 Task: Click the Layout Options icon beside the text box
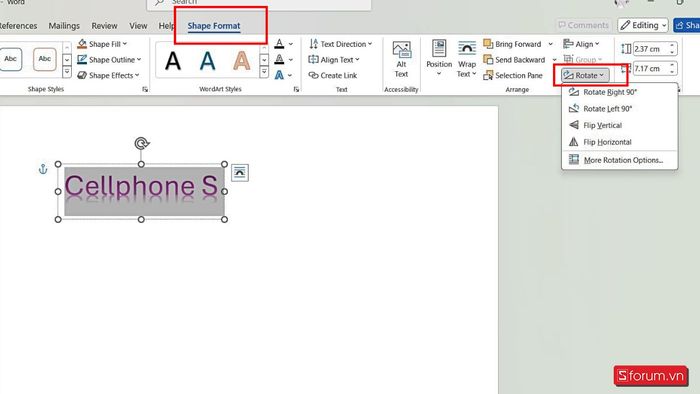[x=240, y=173]
